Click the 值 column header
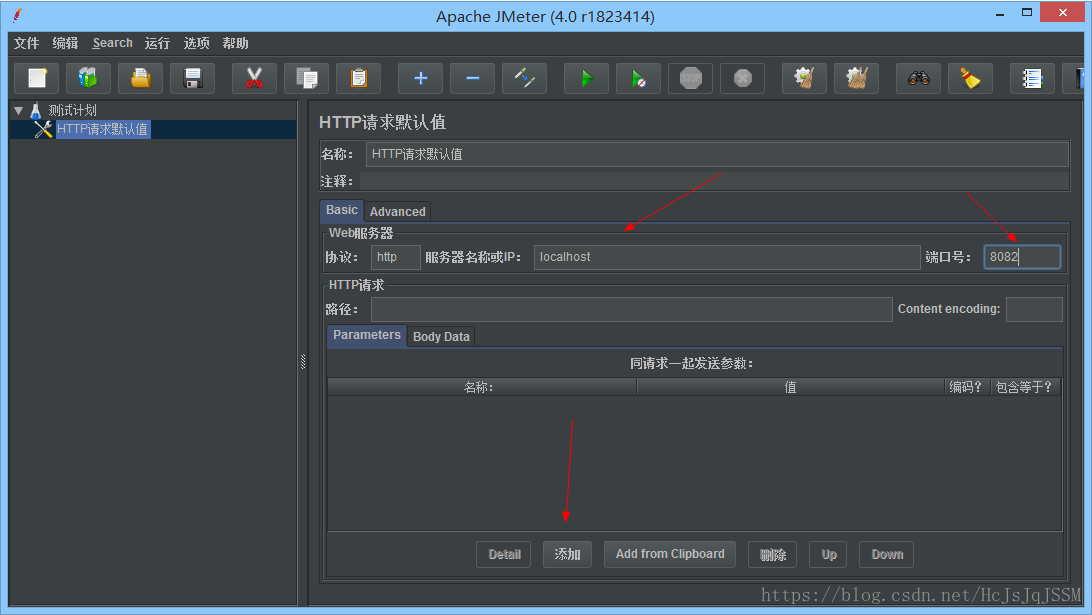The image size is (1092, 615). pos(790,387)
